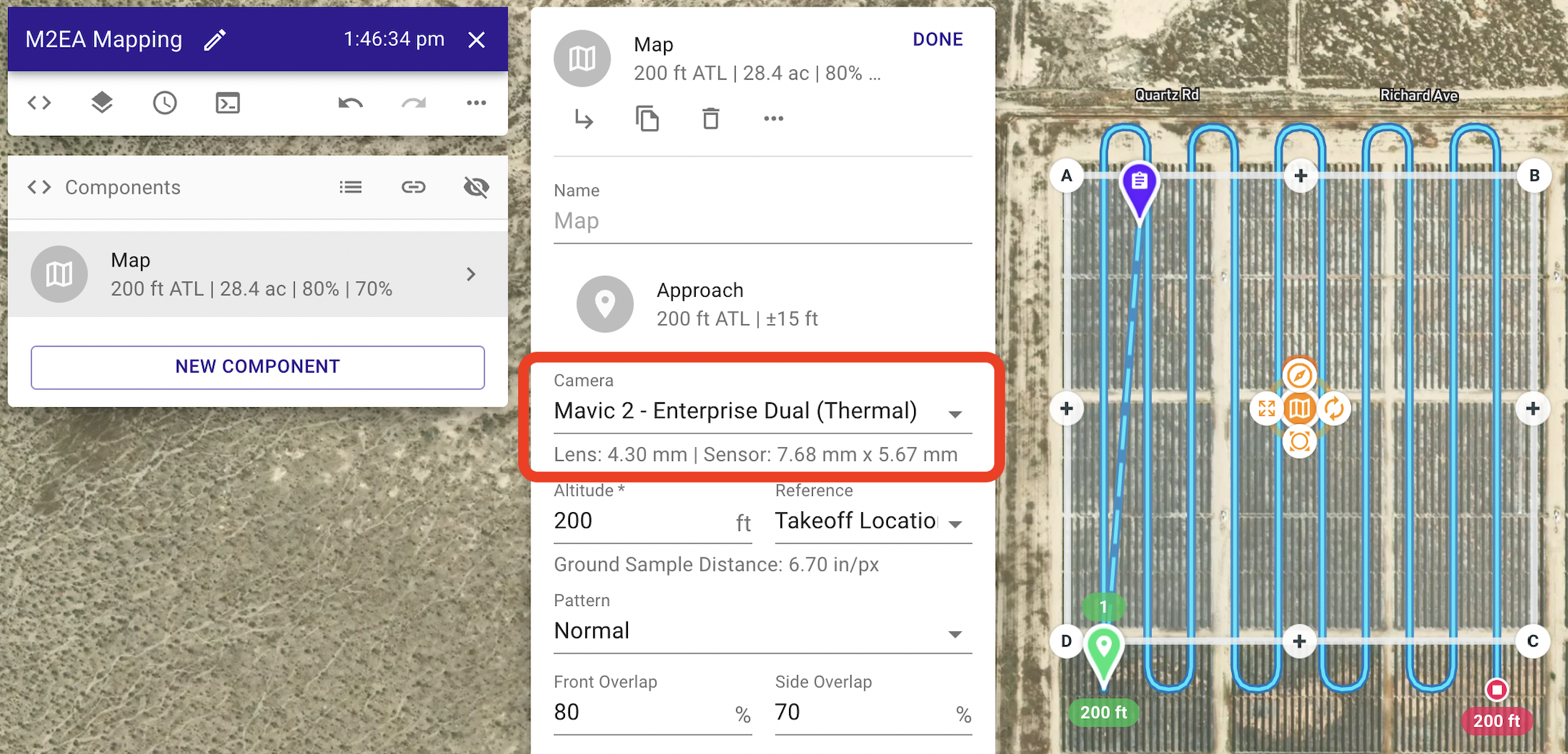Screen dimensions: 1568x754
Task: Delete the Map component with trash icon
Action: point(711,118)
